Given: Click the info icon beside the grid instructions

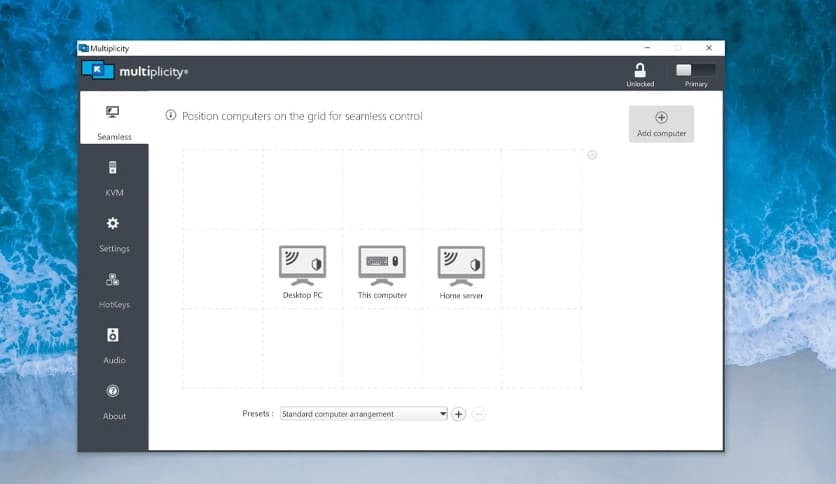Looking at the screenshot, I should [171, 115].
